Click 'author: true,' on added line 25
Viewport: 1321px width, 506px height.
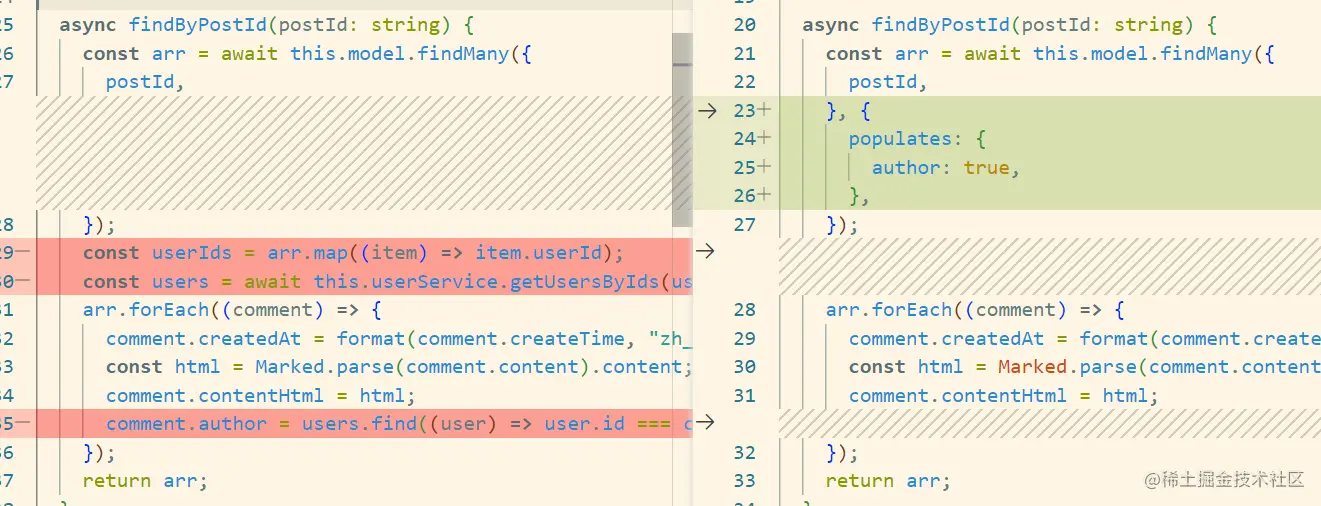click(x=945, y=168)
